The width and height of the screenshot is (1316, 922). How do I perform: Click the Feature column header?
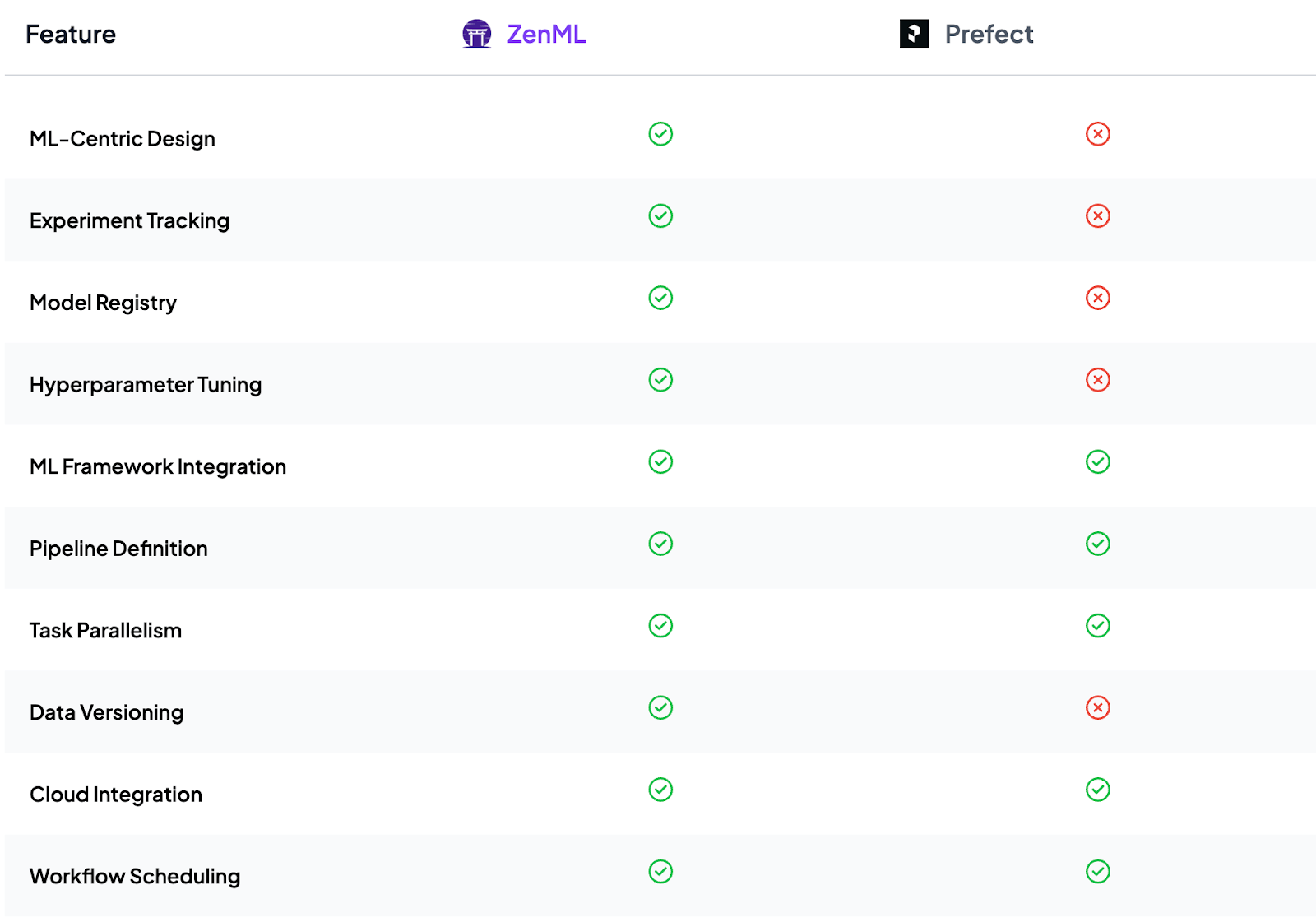(71, 35)
